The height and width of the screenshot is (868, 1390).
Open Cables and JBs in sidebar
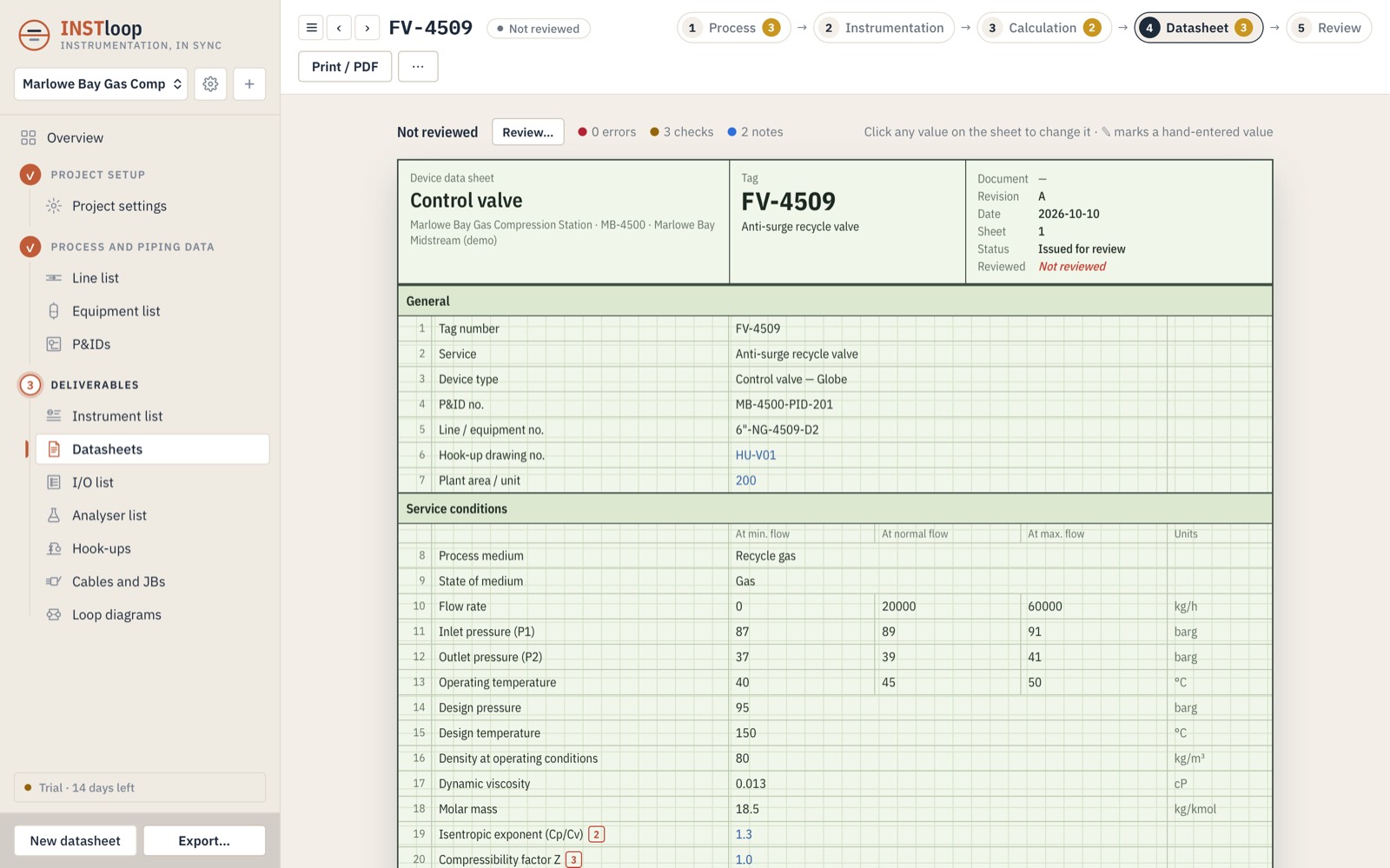(152, 581)
